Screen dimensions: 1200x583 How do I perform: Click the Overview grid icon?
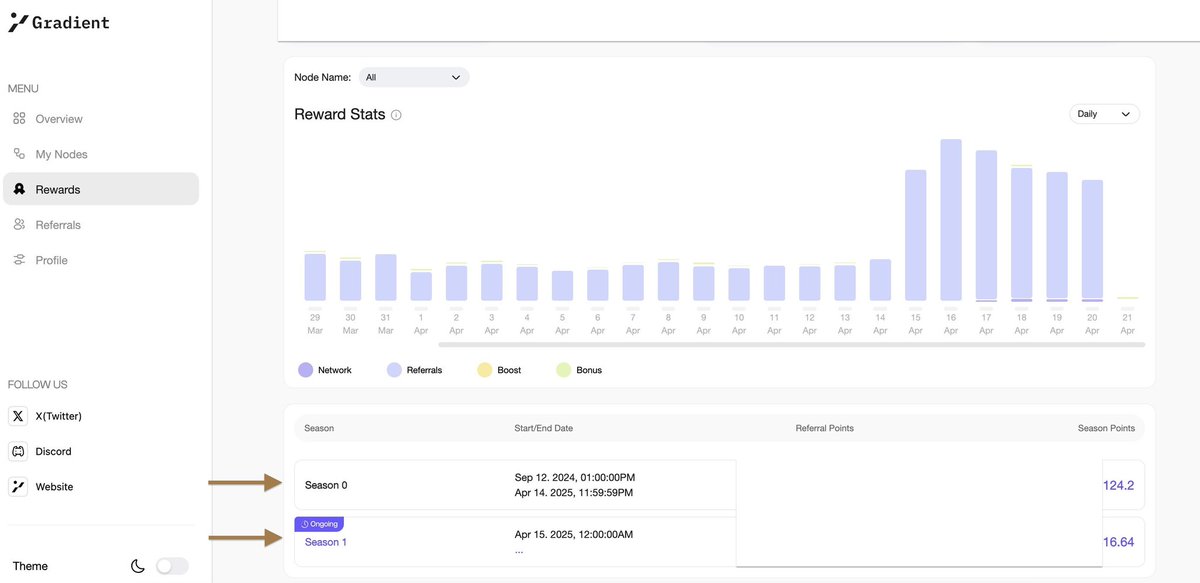[19, 119]
